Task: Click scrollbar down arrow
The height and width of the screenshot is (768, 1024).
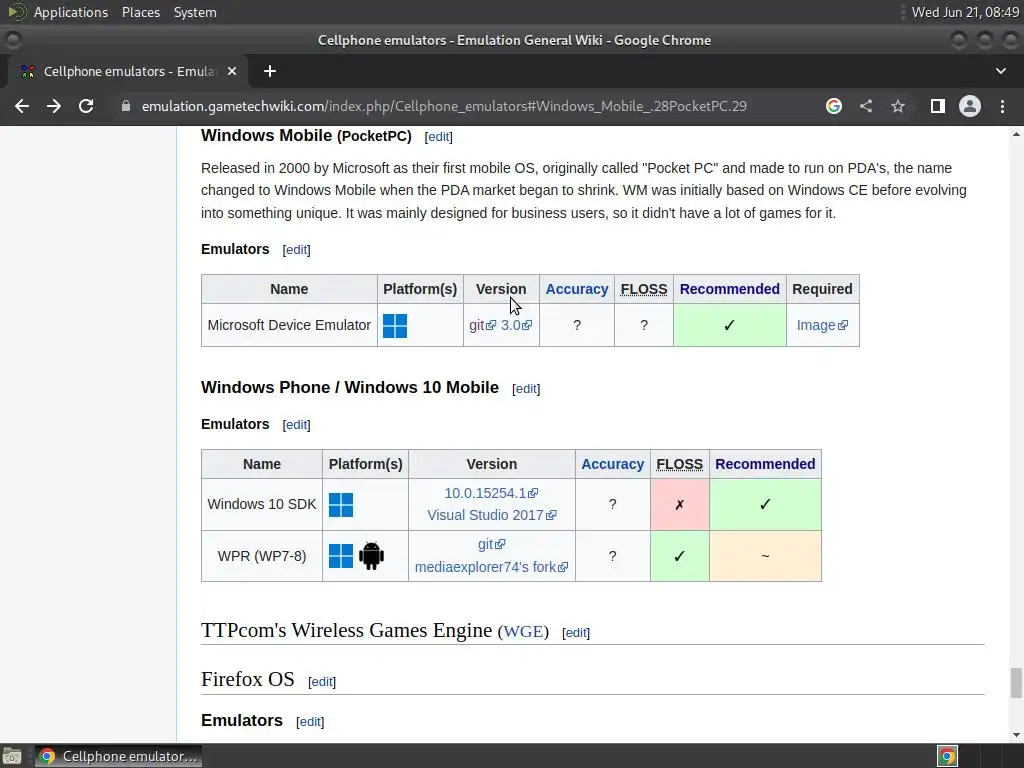Action: pyautogui.click(x=1016, y=735)
